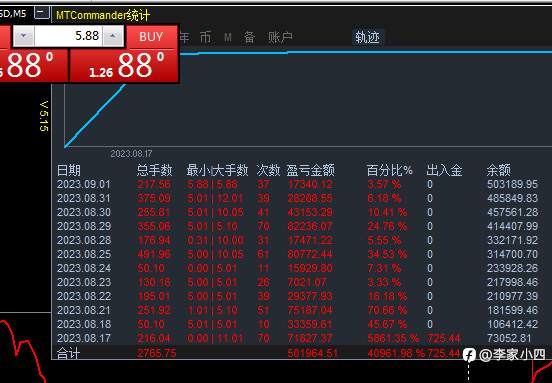Click the red BUY button

click(x=151, y=37)
